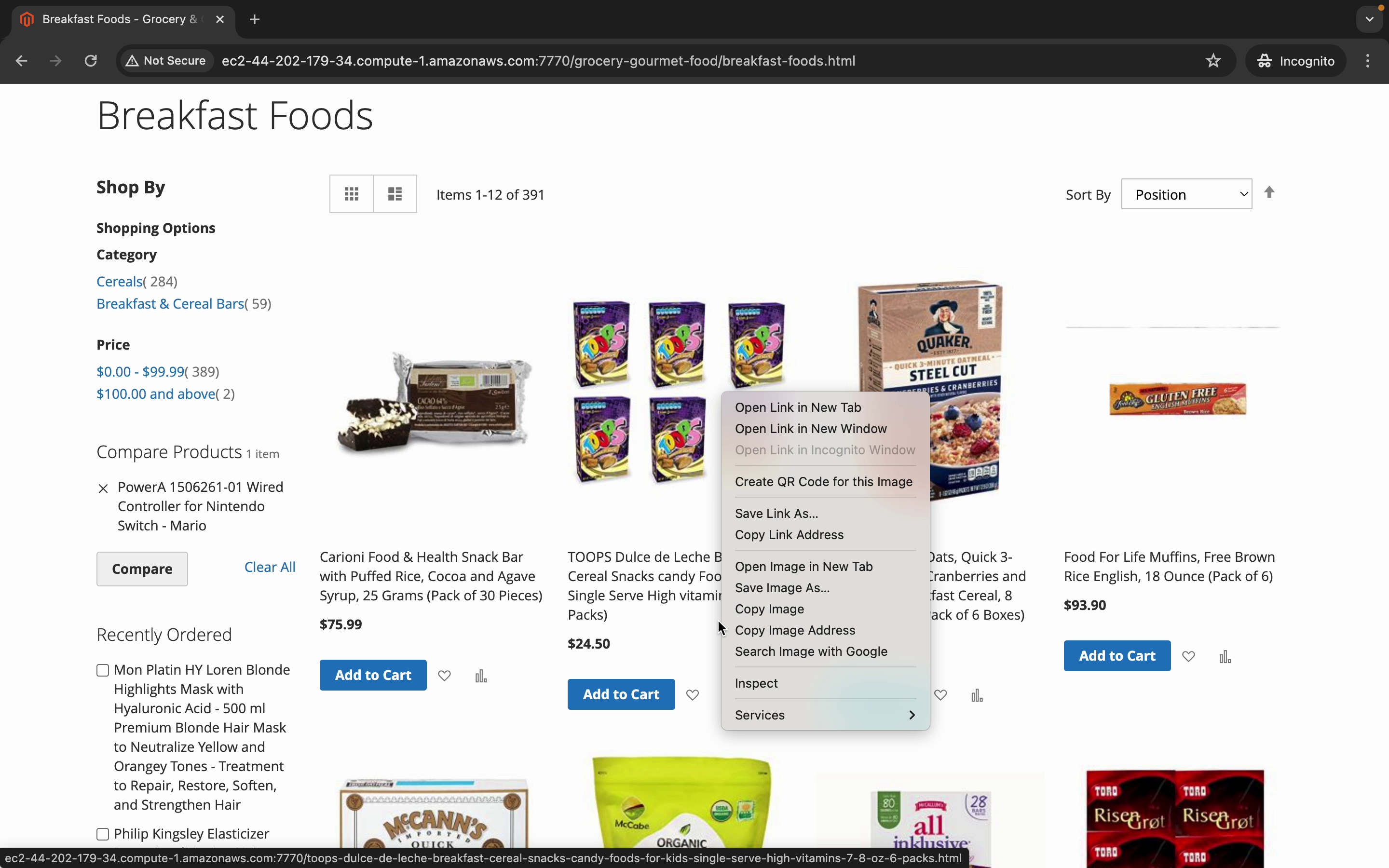Remove PowerA controller from compare list

103,488
